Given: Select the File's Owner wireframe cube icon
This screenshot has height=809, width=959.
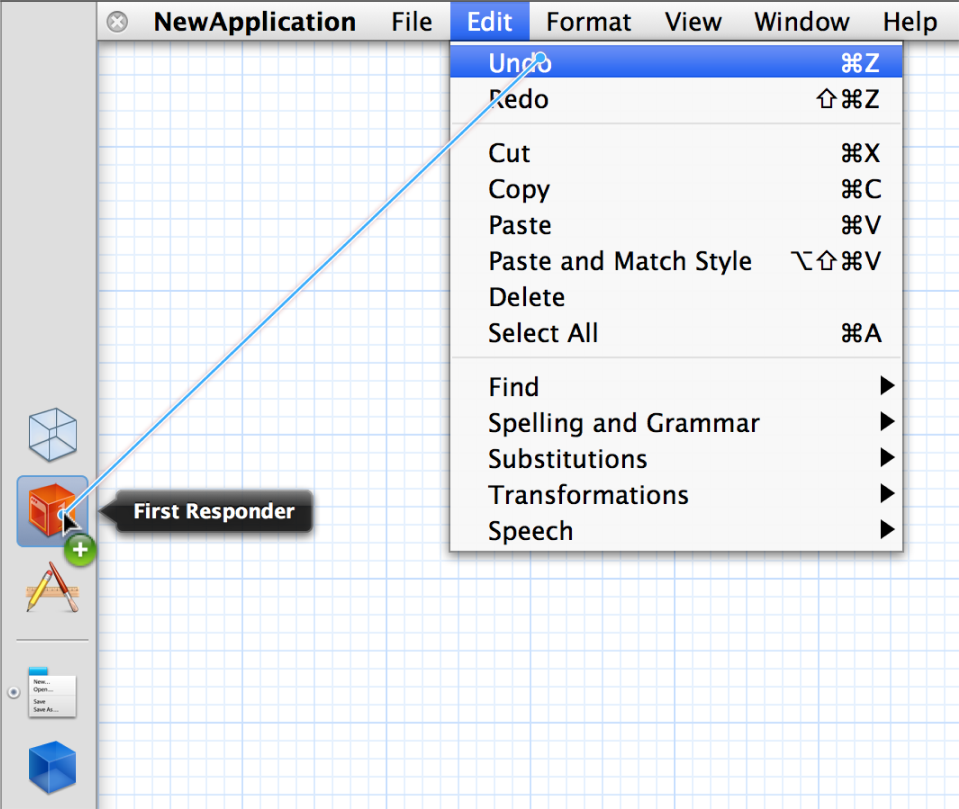Looking at the screenshot, I should coord(52,435).
